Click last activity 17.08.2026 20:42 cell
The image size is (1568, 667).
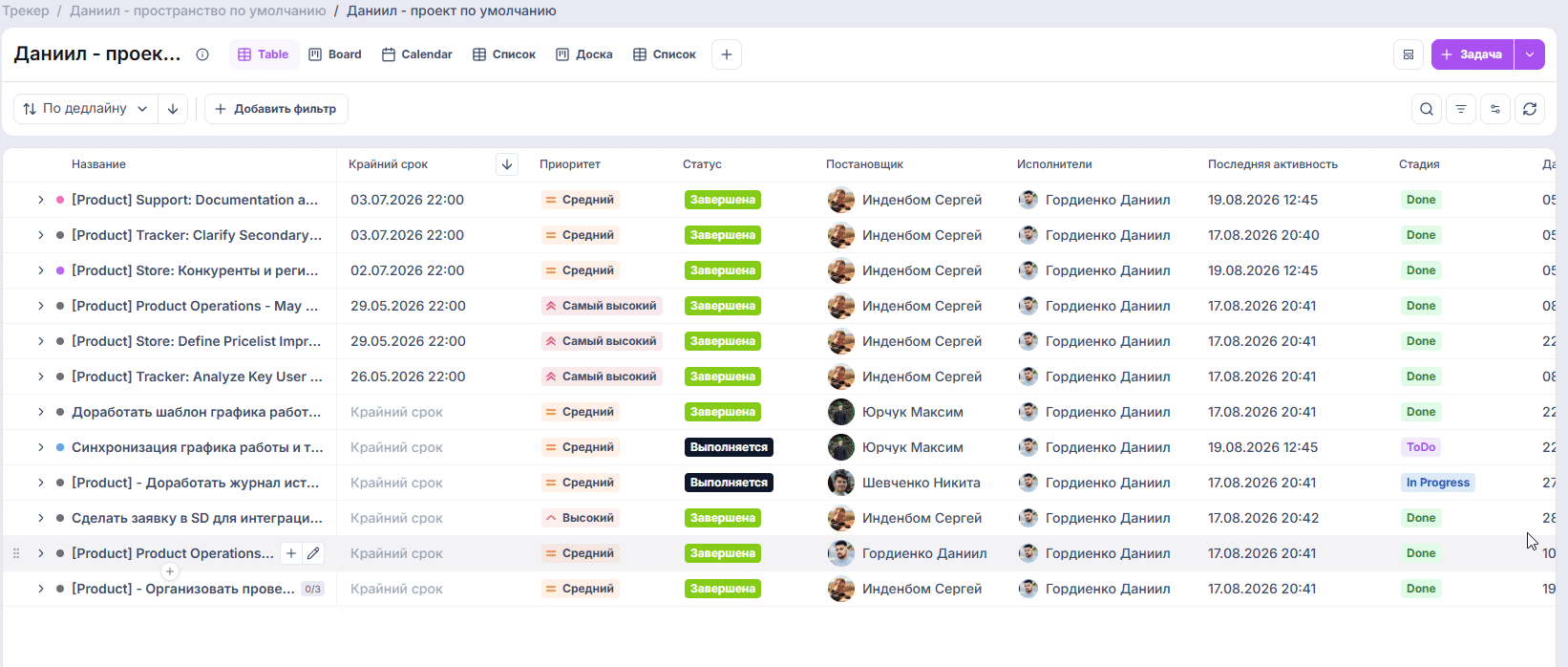coord(1262,518)
